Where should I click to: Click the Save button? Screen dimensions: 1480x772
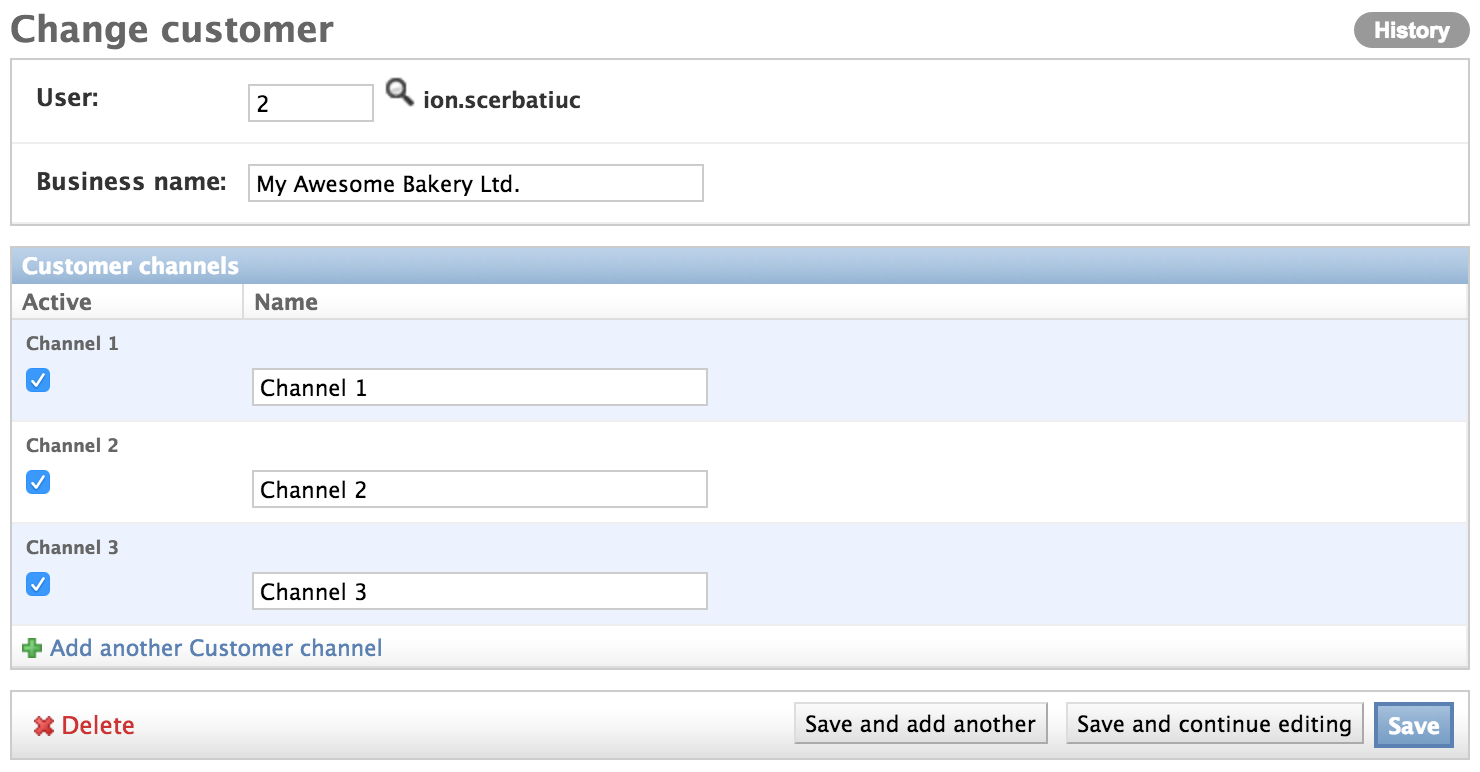click(x=1413, y=724)
